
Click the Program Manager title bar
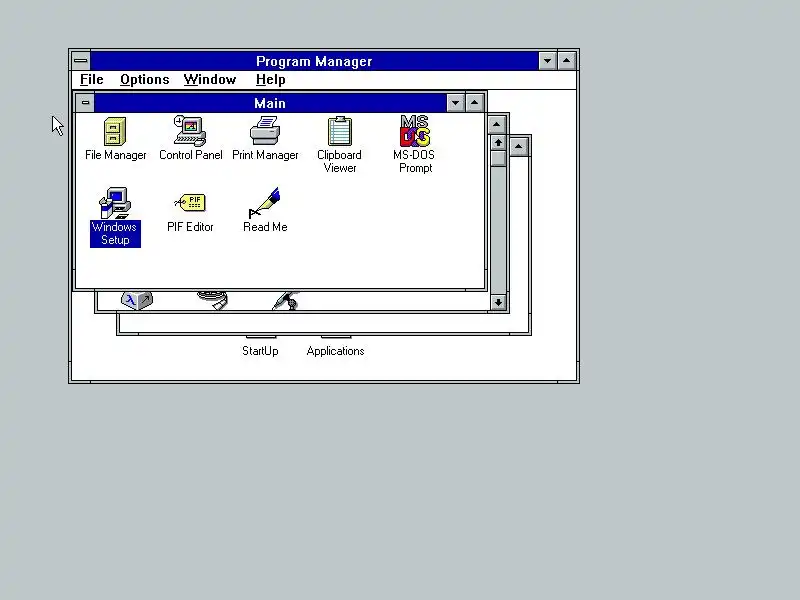coord(314,61)
